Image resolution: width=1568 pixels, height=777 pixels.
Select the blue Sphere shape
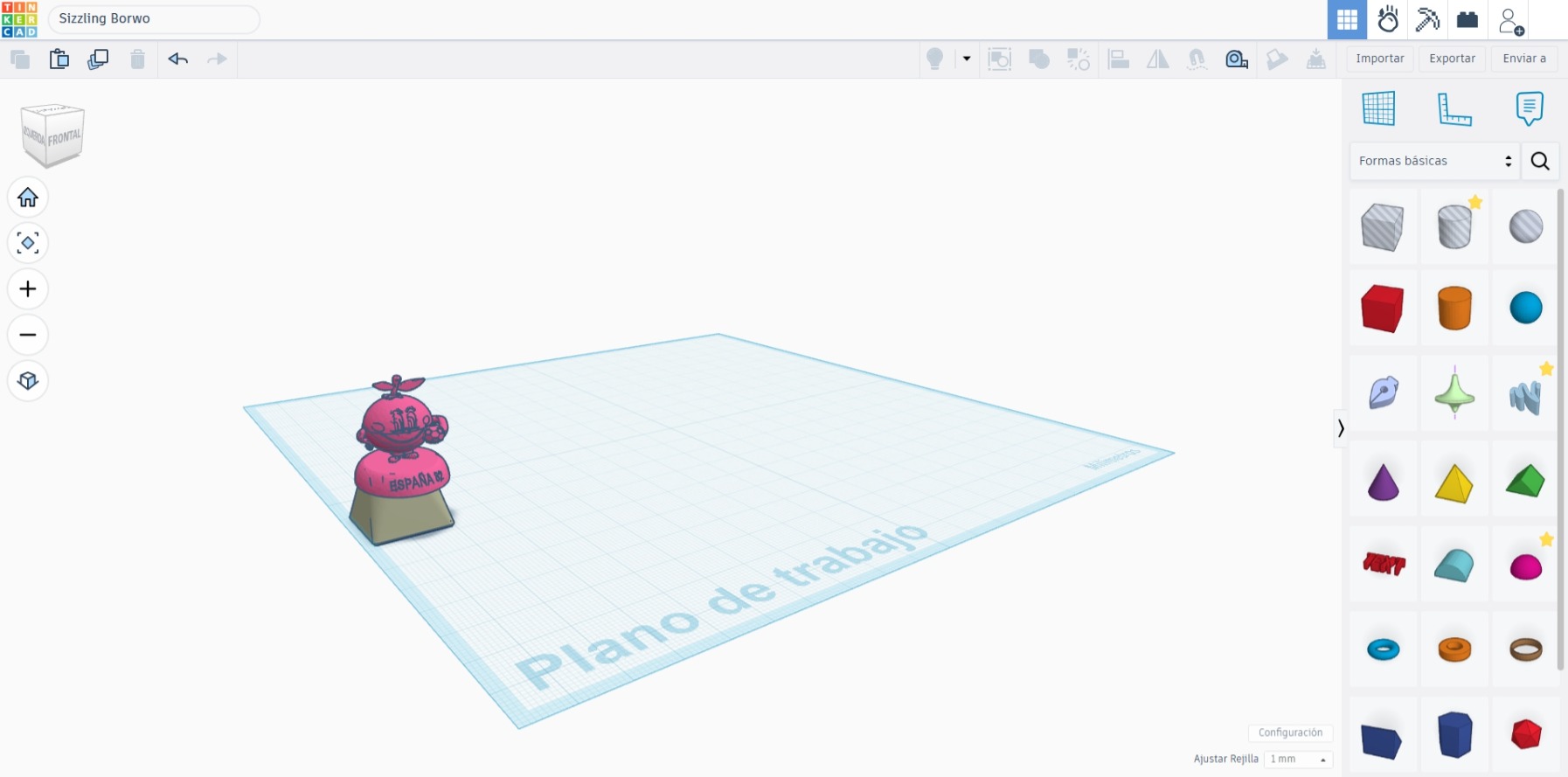1526,308
